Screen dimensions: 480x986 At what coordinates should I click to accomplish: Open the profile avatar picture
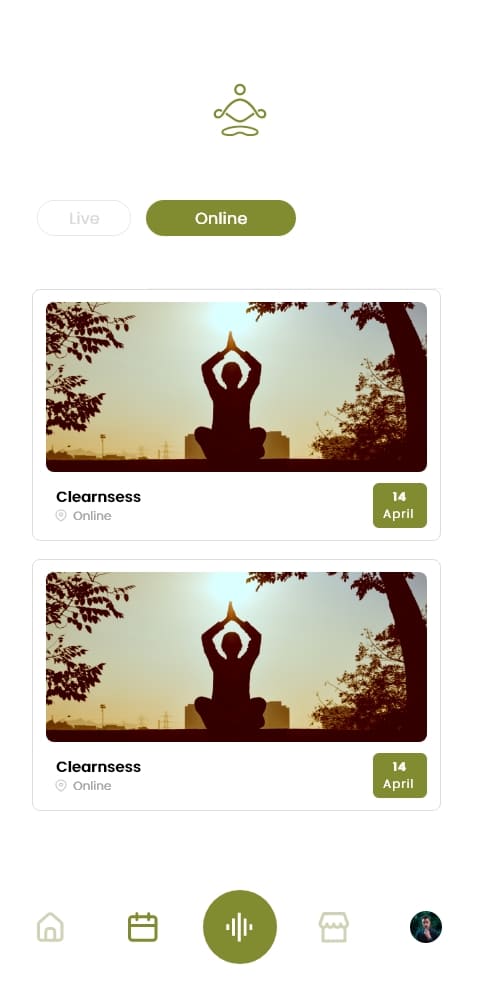[426, 927]
